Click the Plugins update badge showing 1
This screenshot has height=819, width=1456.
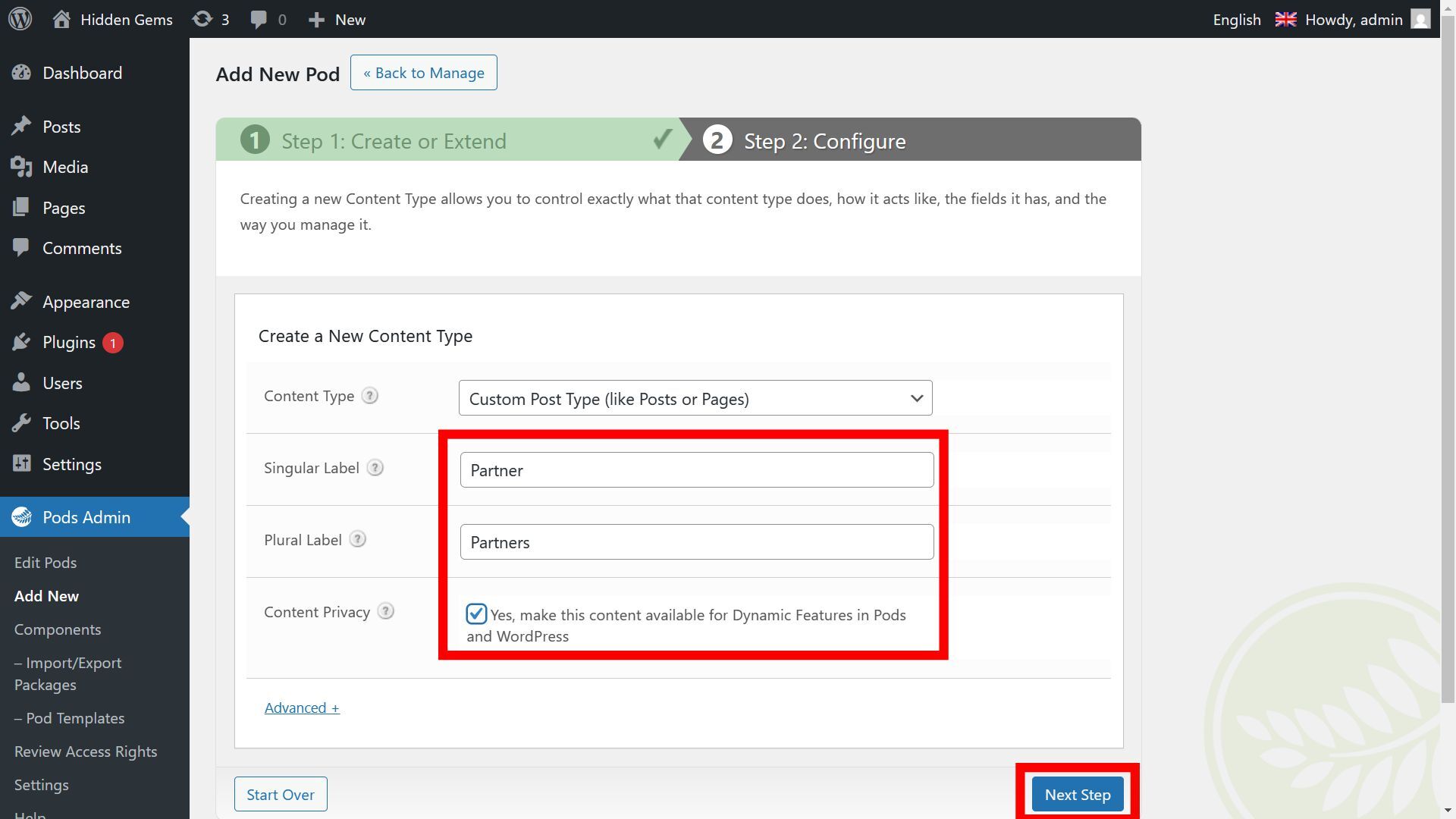pyautogui.click(x=113, y=343)
